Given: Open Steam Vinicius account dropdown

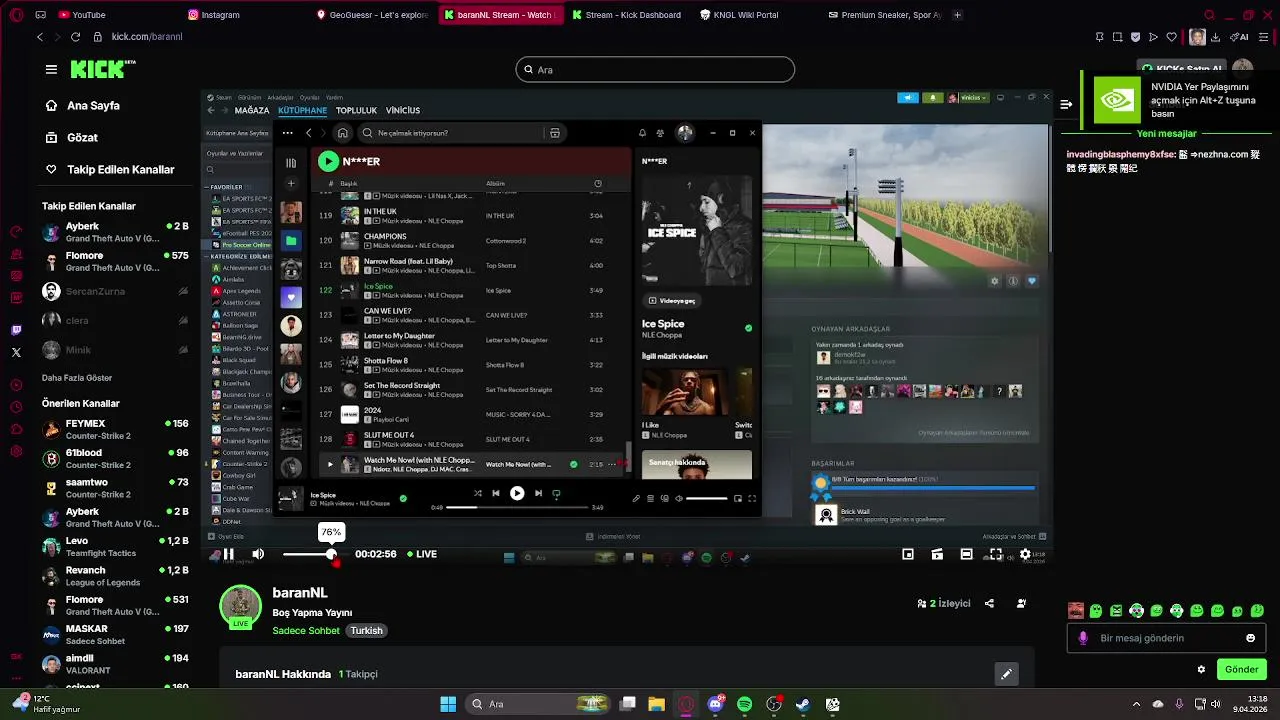Looking at the screenshot, I should (969, 98).
